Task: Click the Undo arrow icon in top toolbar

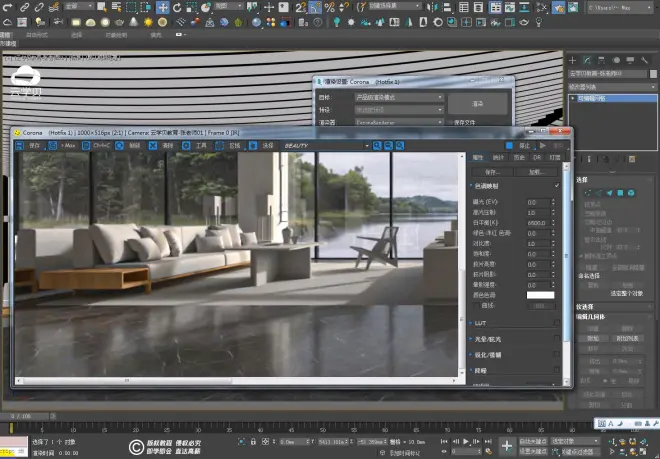Action: (9, 8)
